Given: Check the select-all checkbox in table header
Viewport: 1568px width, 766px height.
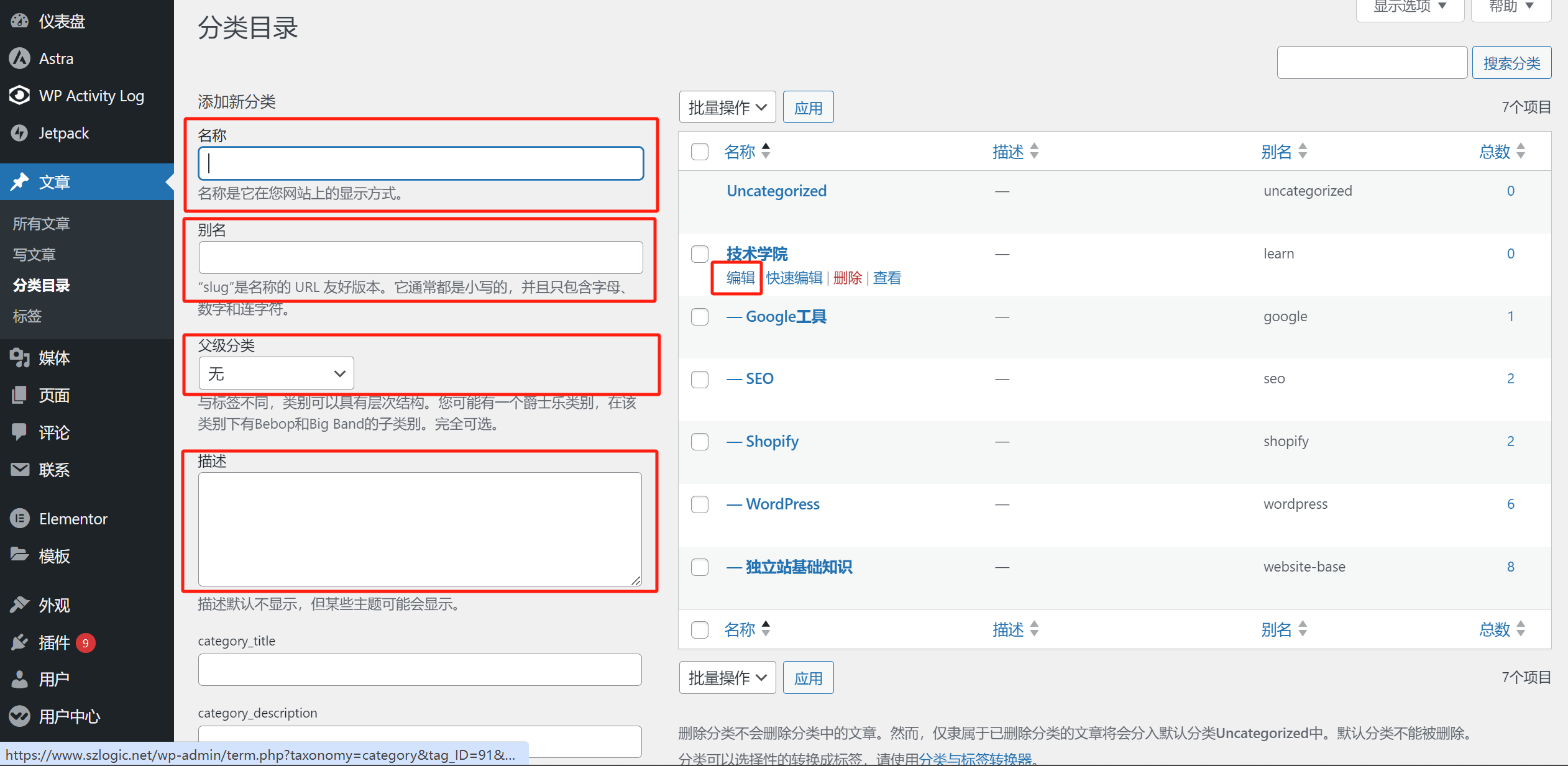Looking at the screenshot, I should pos(699,151).
